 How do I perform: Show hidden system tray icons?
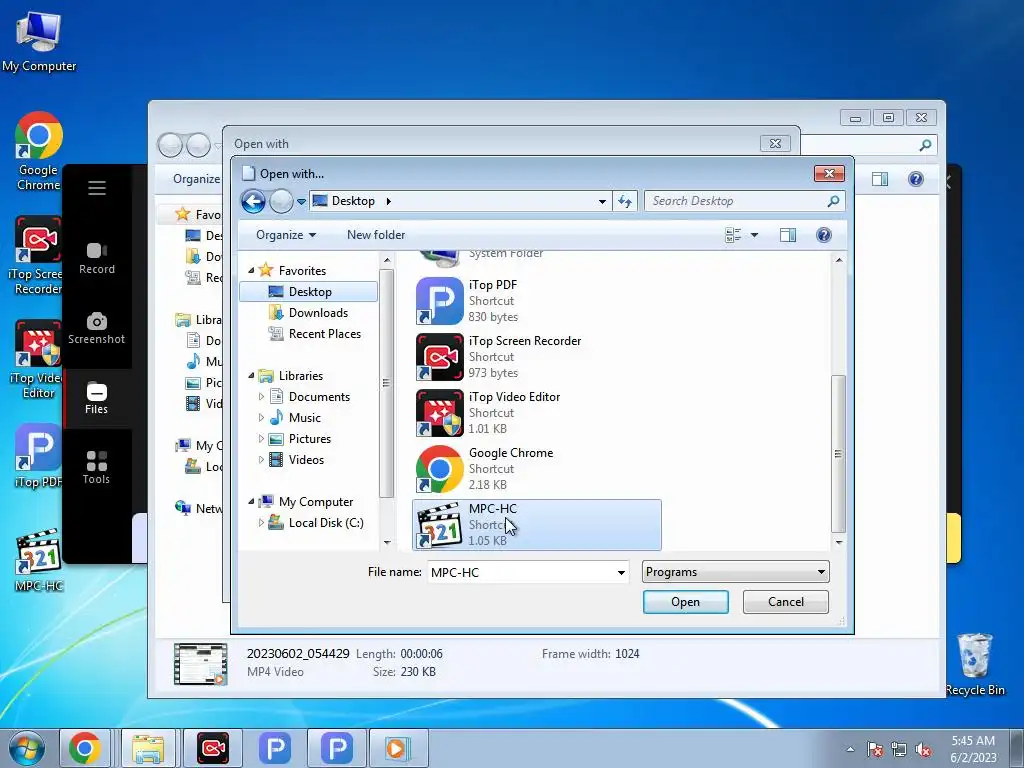click(x=850, y=749)
